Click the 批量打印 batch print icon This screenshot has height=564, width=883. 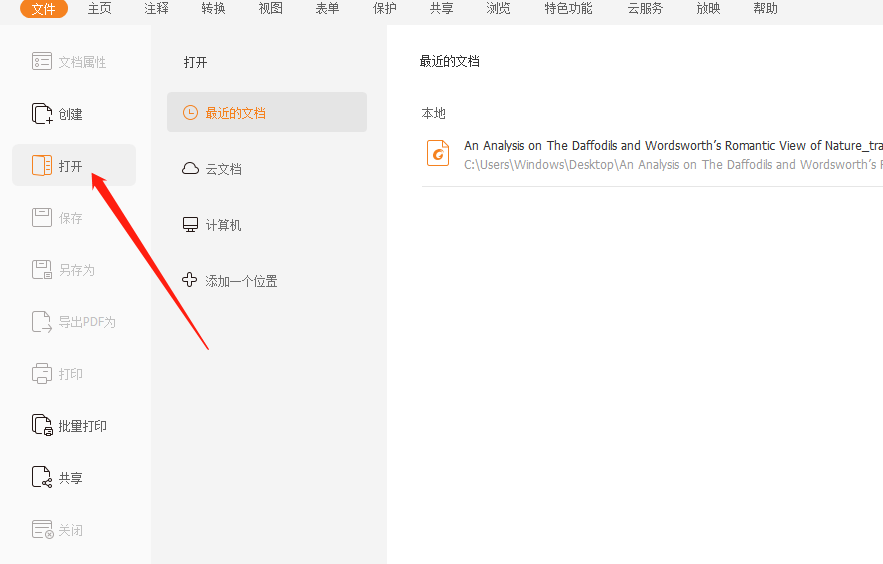[x=42, y=426]
